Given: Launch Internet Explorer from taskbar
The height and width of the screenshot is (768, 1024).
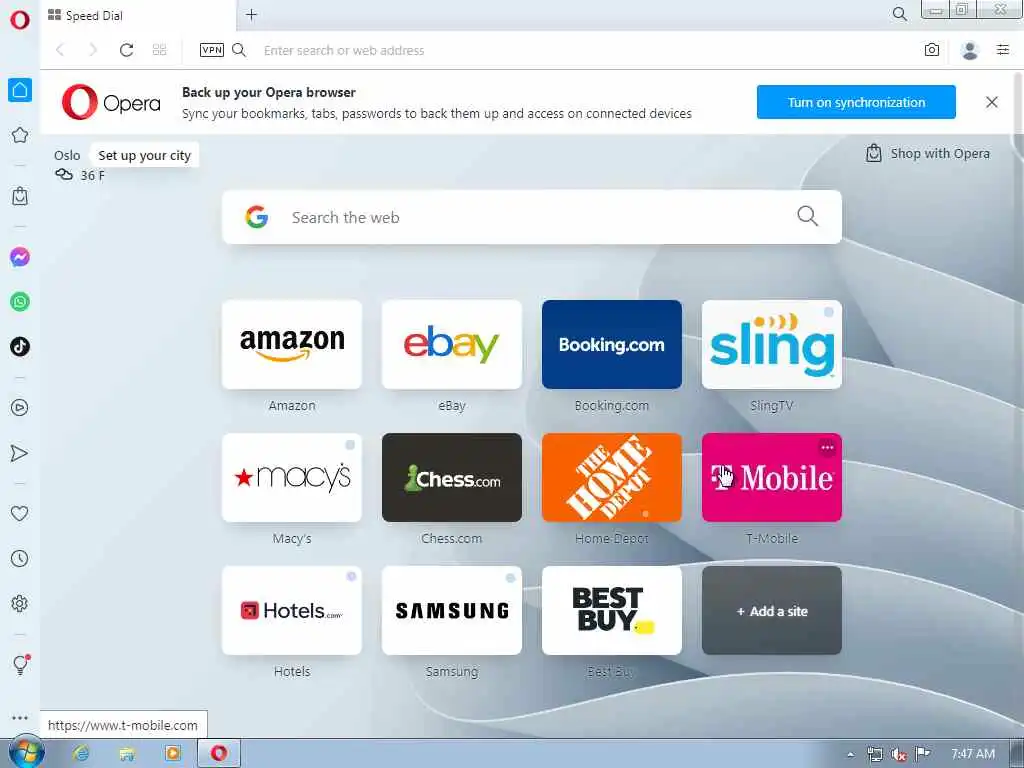Looking at the screenshot, I should coord(81,754).
